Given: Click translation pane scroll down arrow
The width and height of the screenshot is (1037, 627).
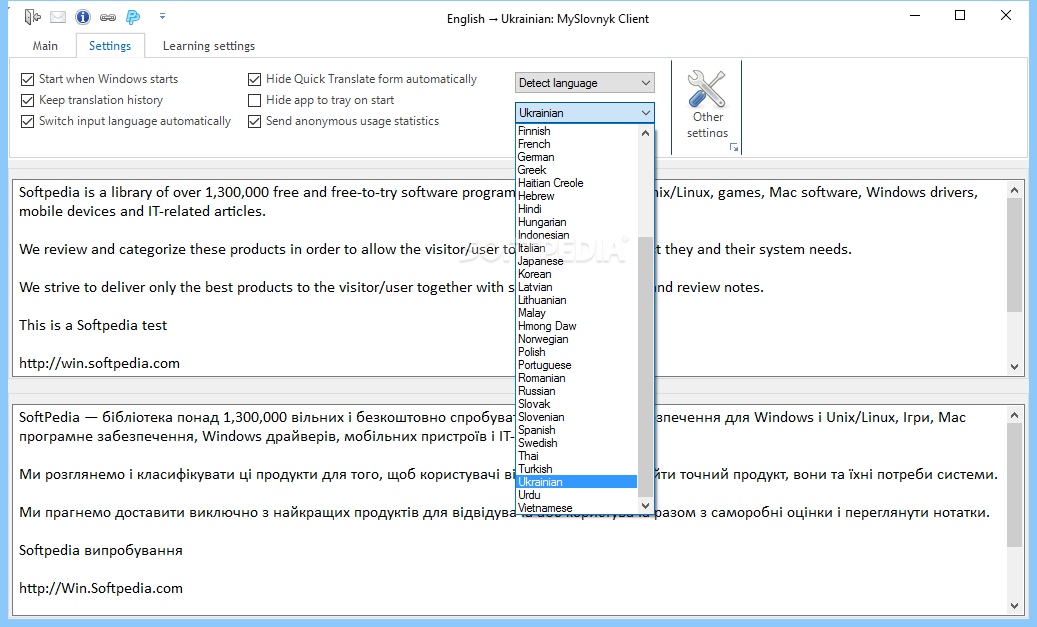Looking at the screenshot, I should click(1015, 606).
